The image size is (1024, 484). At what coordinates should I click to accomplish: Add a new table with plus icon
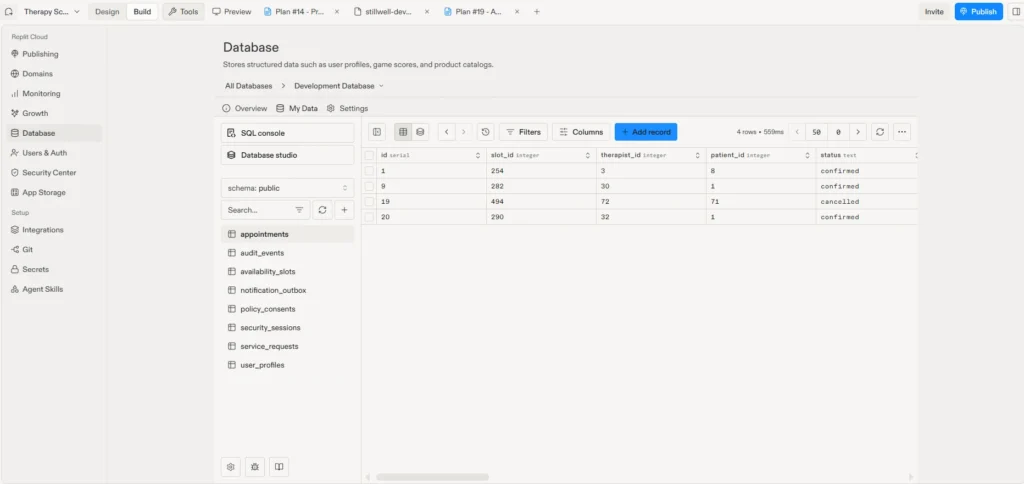344,210
